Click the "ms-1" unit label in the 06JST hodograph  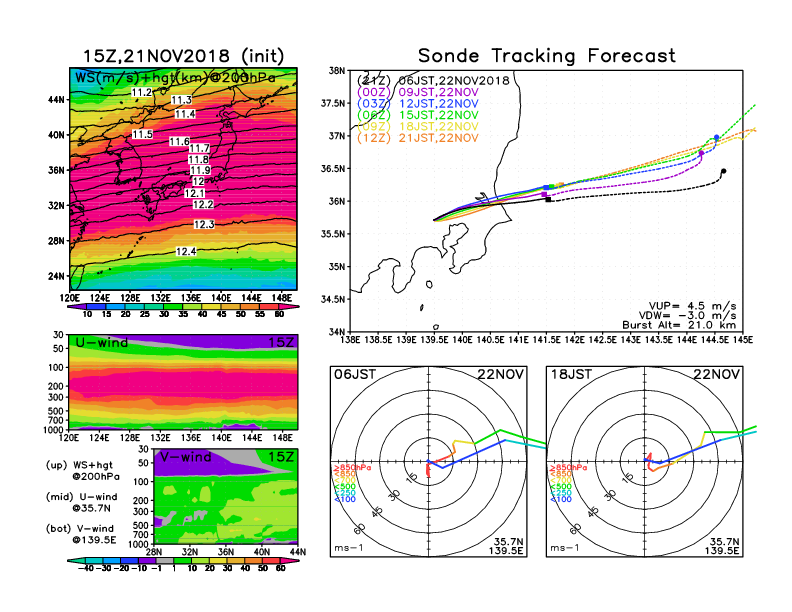point(349,548)
